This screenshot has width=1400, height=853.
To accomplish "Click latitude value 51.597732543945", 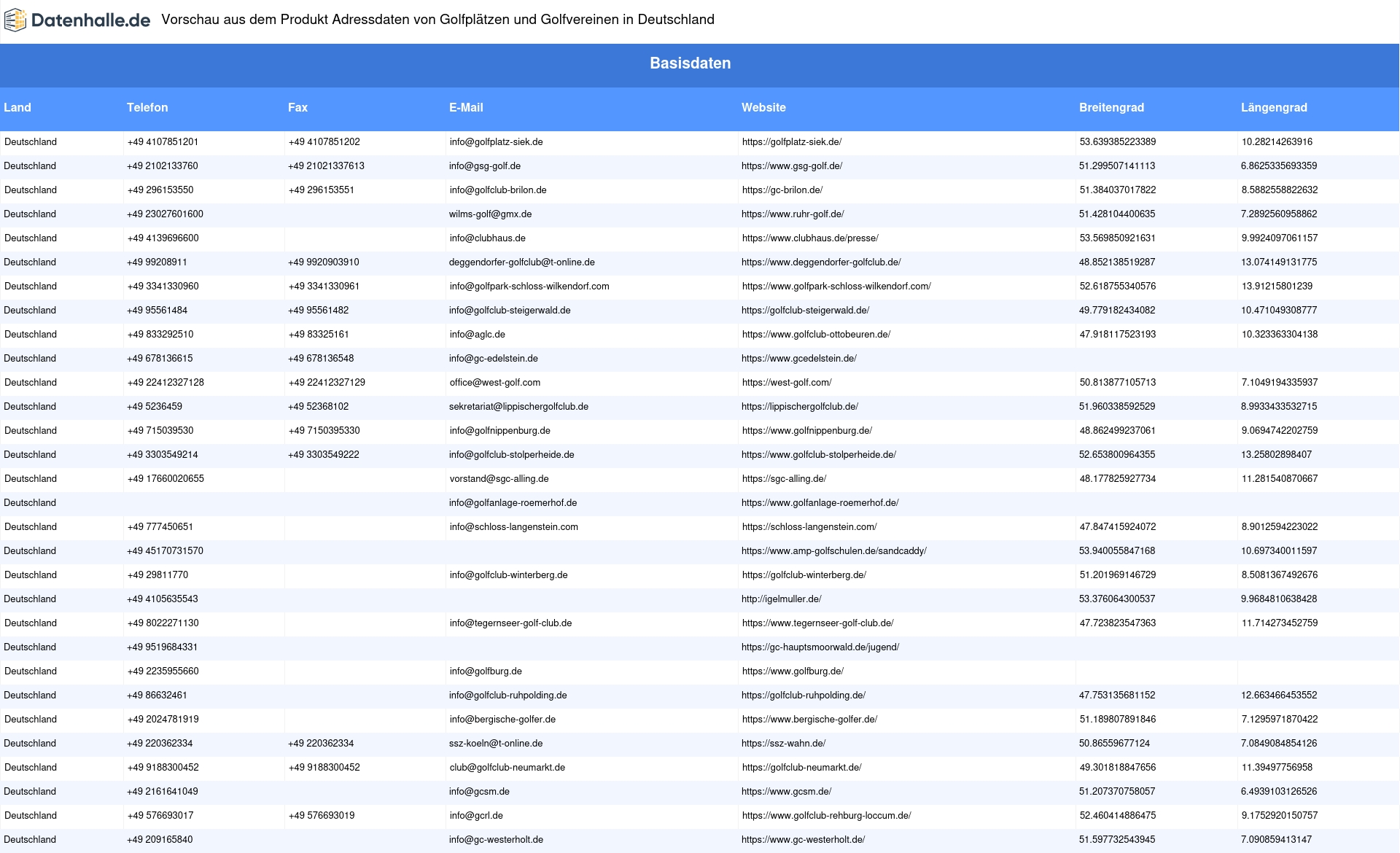I will (1117, 840).
